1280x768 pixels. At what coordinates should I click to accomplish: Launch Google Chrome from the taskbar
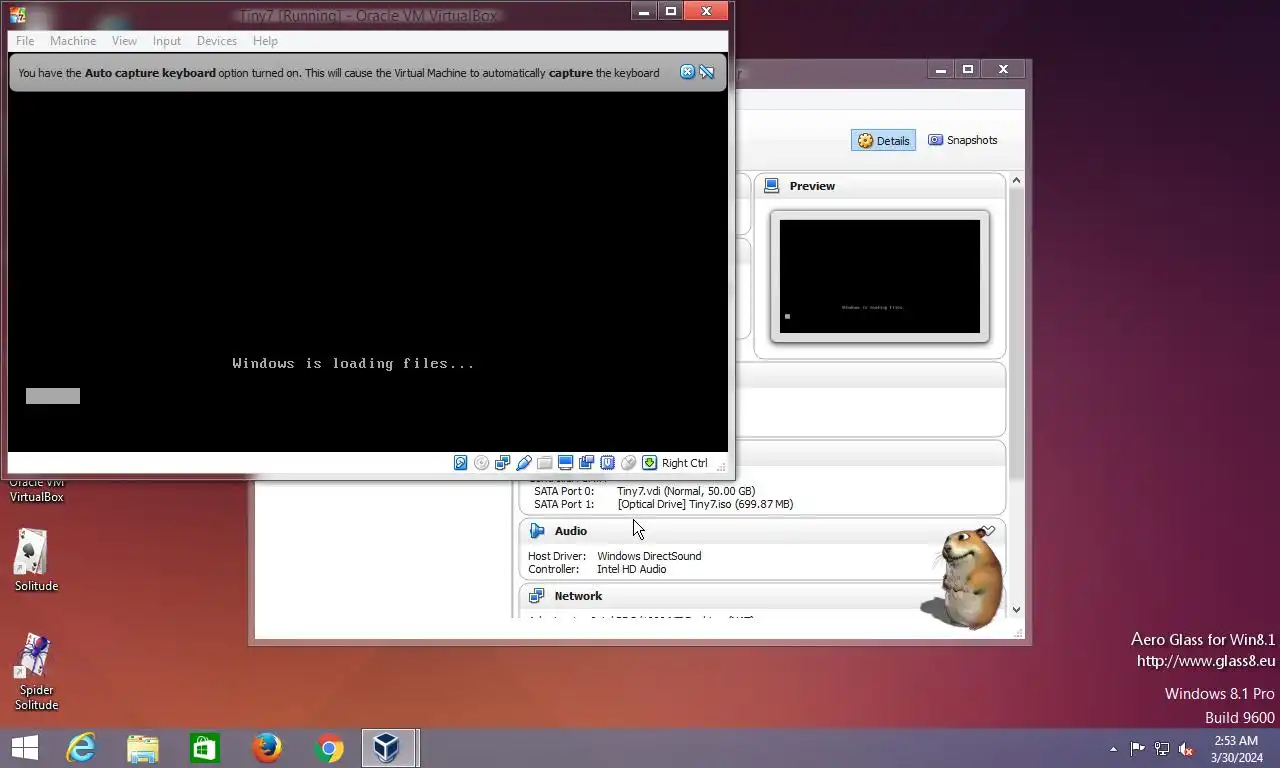pyautogui.click(x=329, y=748)
